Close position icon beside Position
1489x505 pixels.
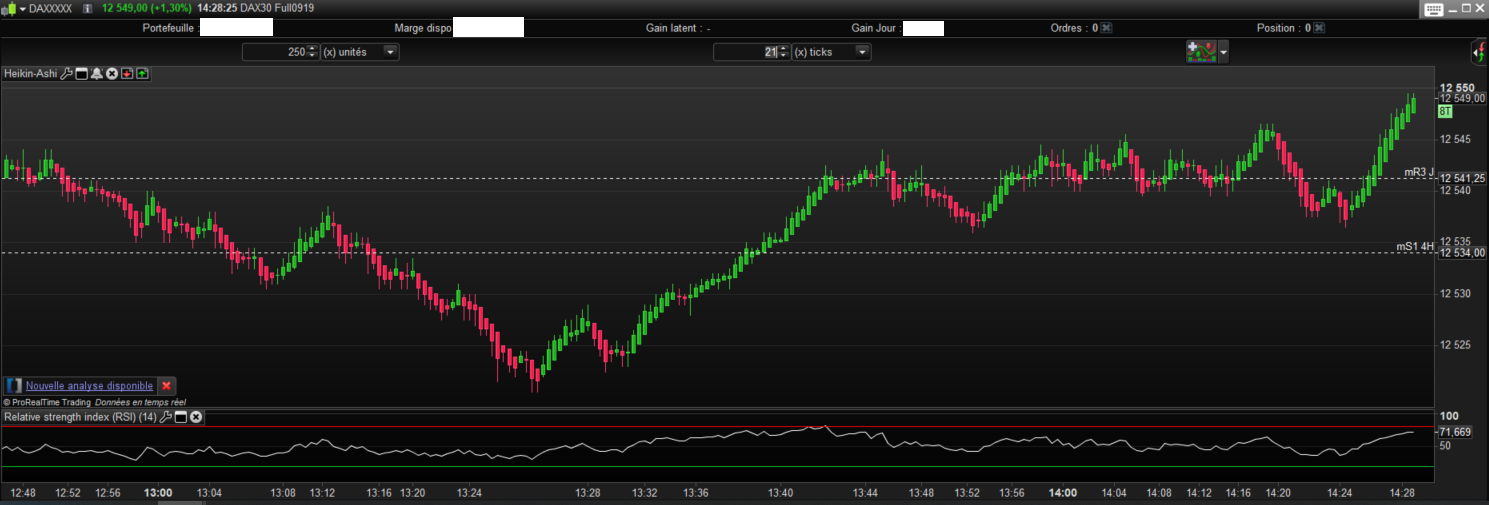(x=1319, y=28)
